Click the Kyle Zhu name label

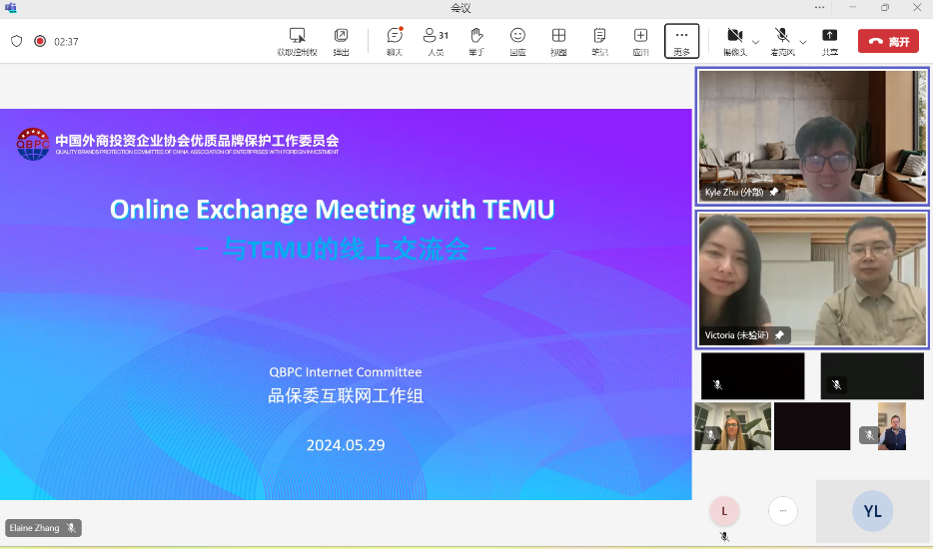coord(734,192)
